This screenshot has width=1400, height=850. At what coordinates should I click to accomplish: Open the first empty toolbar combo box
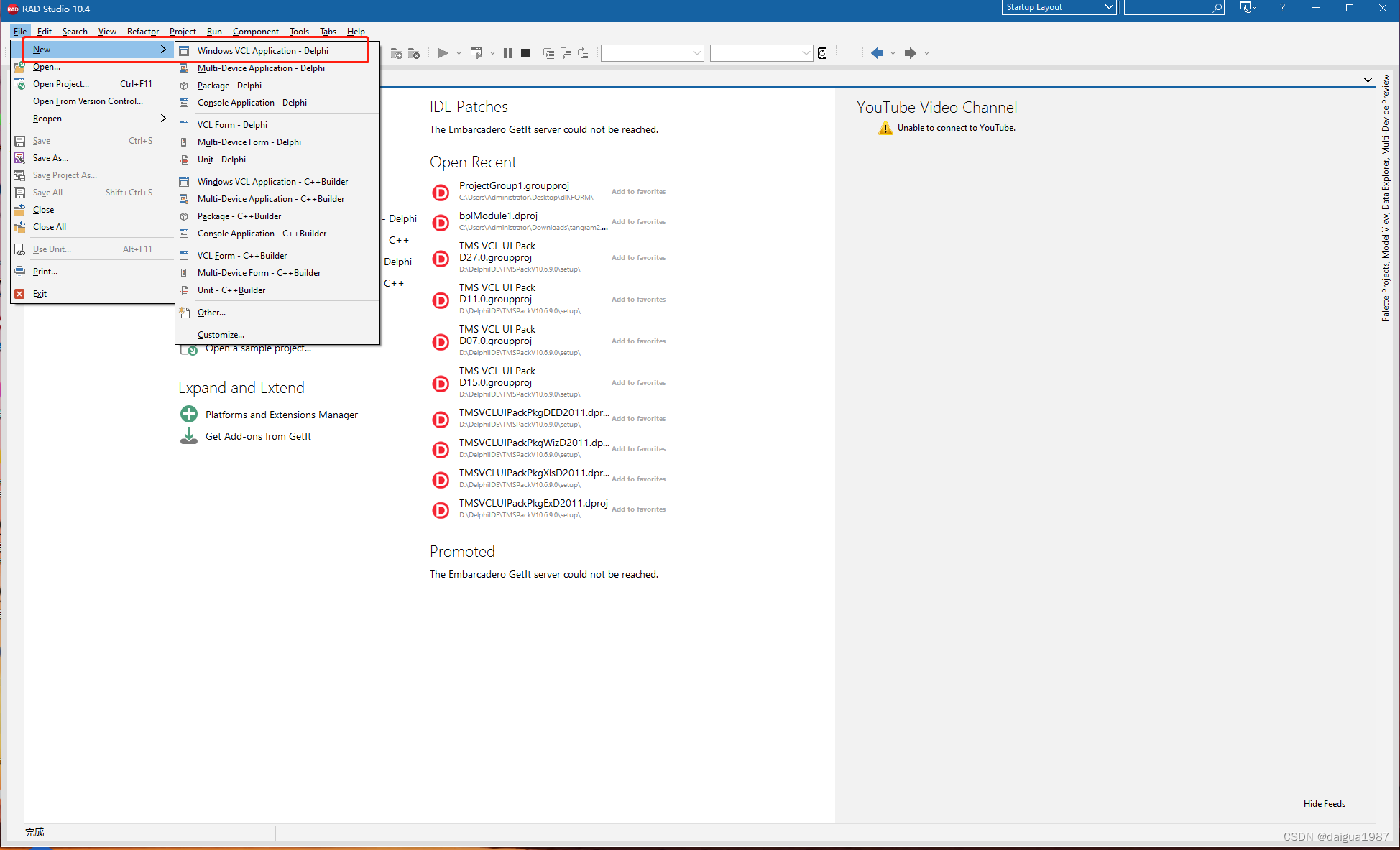[652, 53]
